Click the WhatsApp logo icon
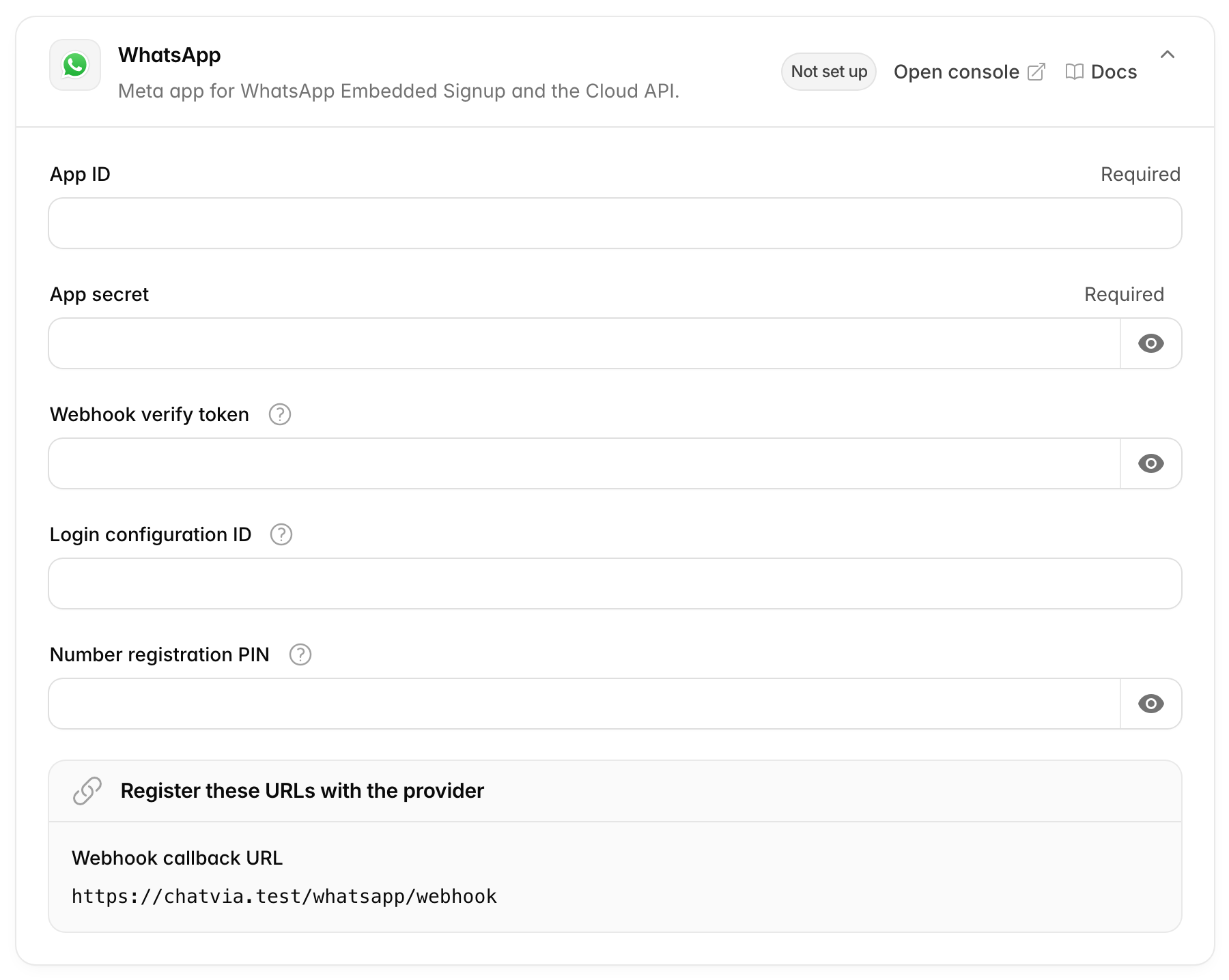Image resolution: width=1229 pixels, height=980 pixels. 75,65
